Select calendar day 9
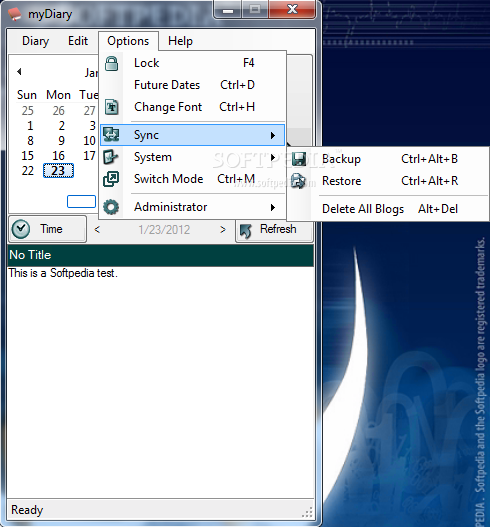This screenshot has height=527, width=490. pos(61,140)
